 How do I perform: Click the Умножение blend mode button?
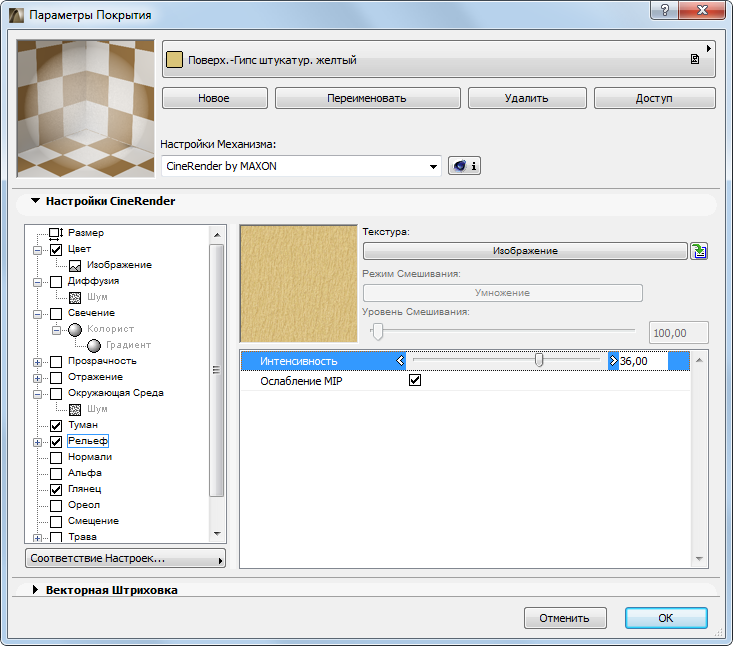(x=503, y=293)
